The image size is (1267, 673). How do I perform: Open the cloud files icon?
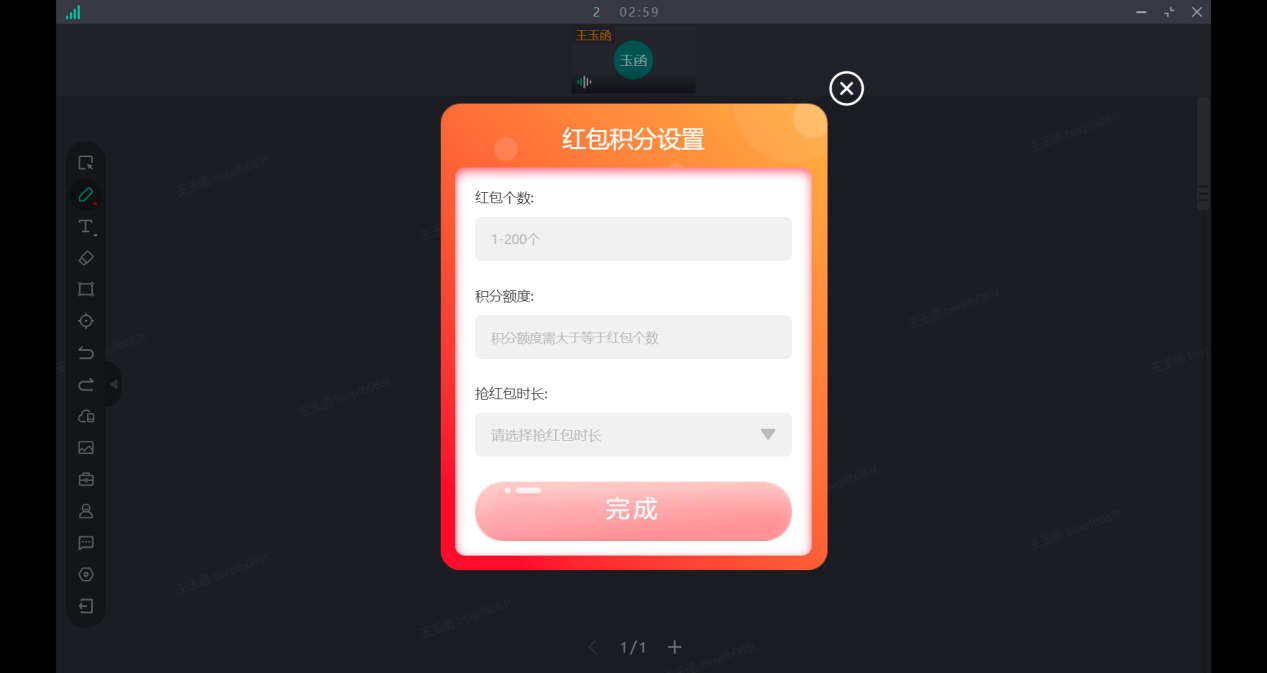(86, 416)
